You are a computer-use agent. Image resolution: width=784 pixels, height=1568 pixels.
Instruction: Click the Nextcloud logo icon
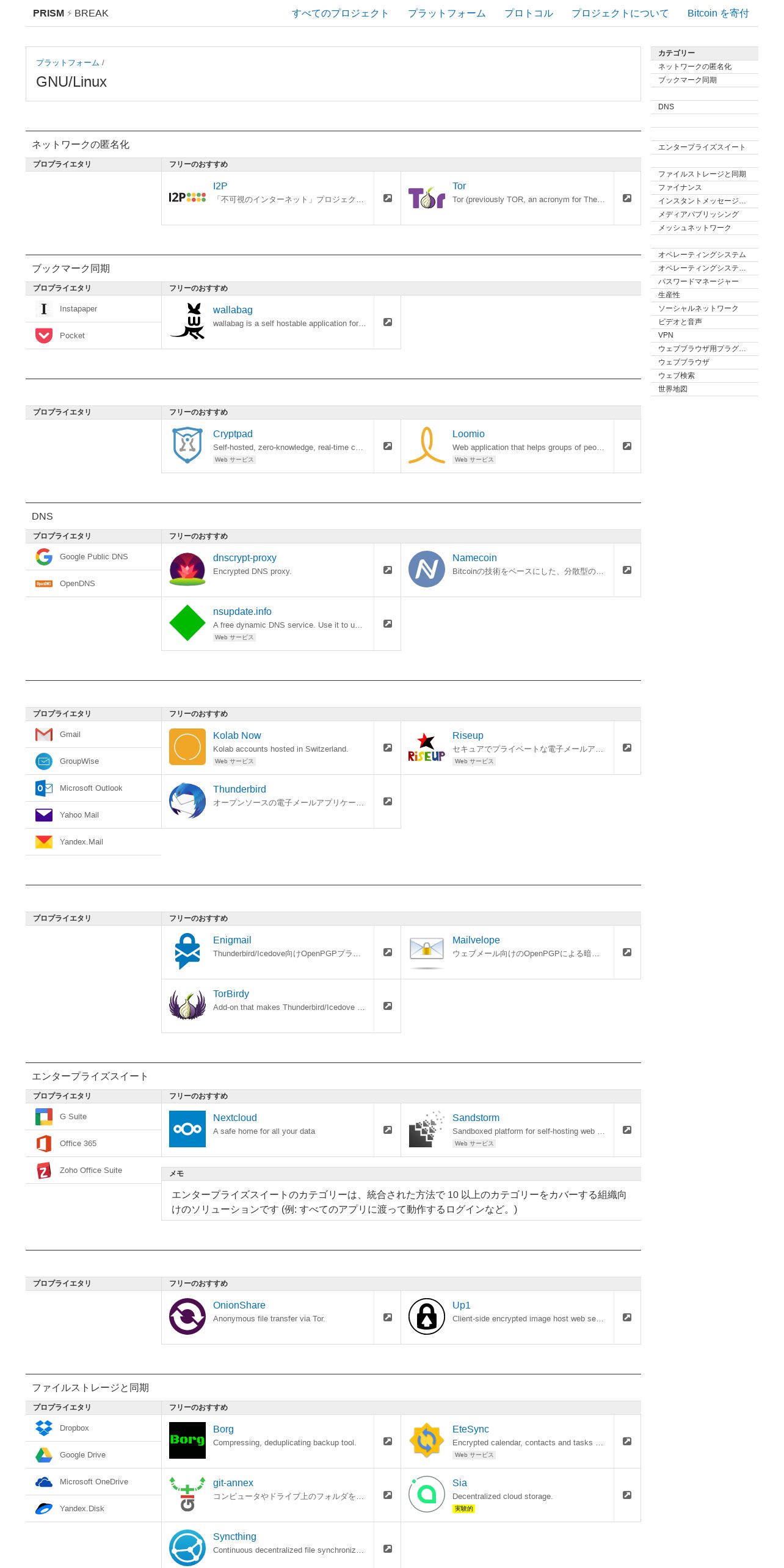187,1129
